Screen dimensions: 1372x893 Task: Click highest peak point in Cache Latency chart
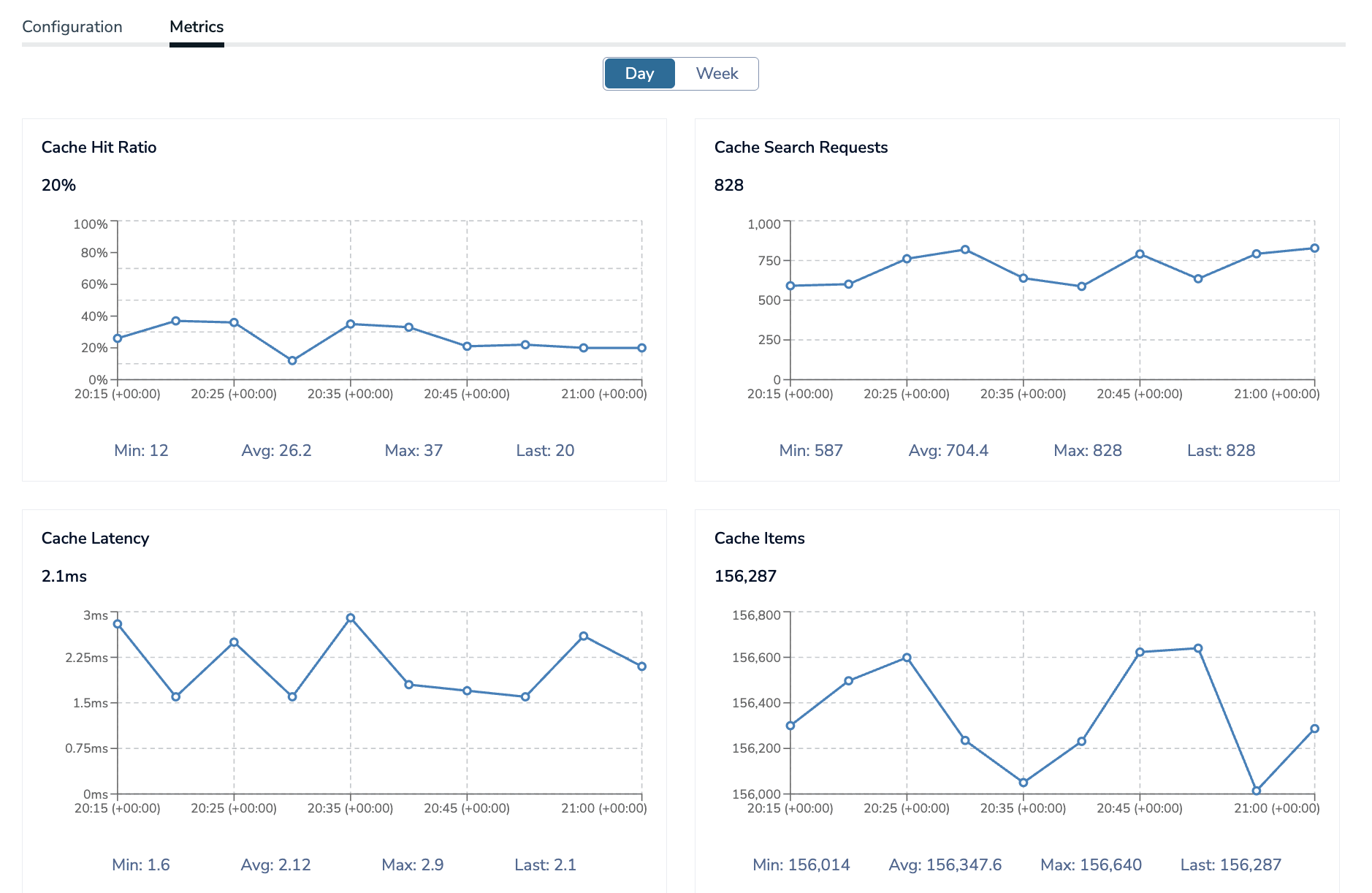(351, 618)
